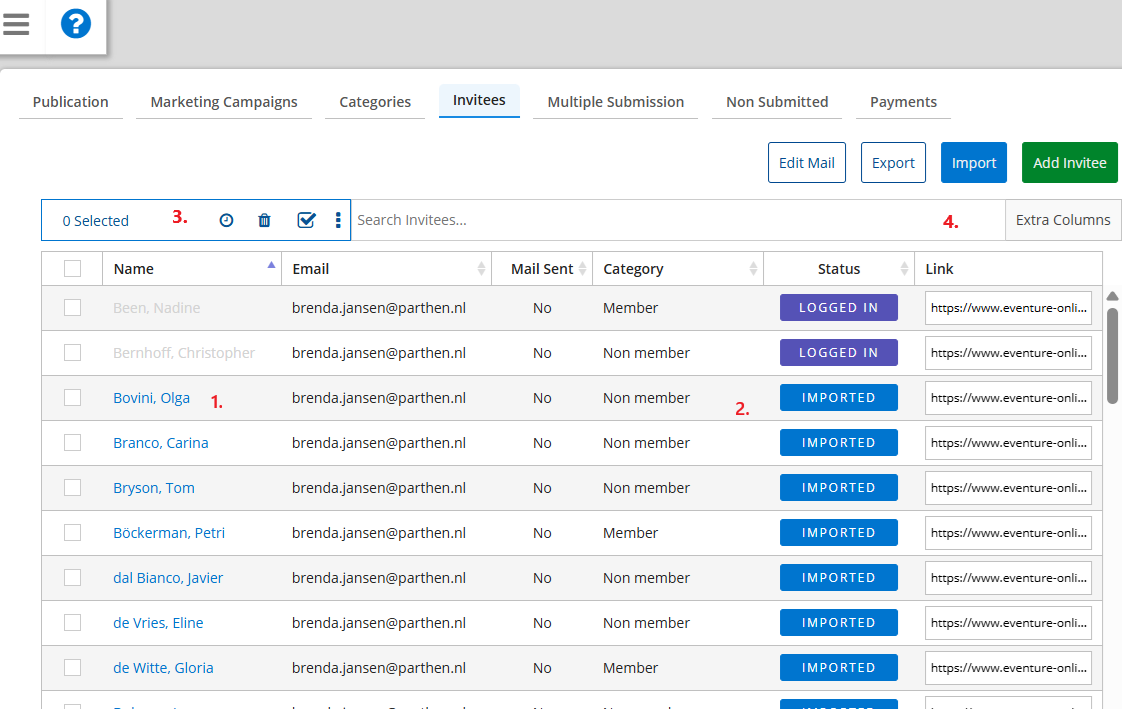Click the vertical scrollbar thumb
The height and width of the screenshot is (709, 1122).
pos(1112,355)
